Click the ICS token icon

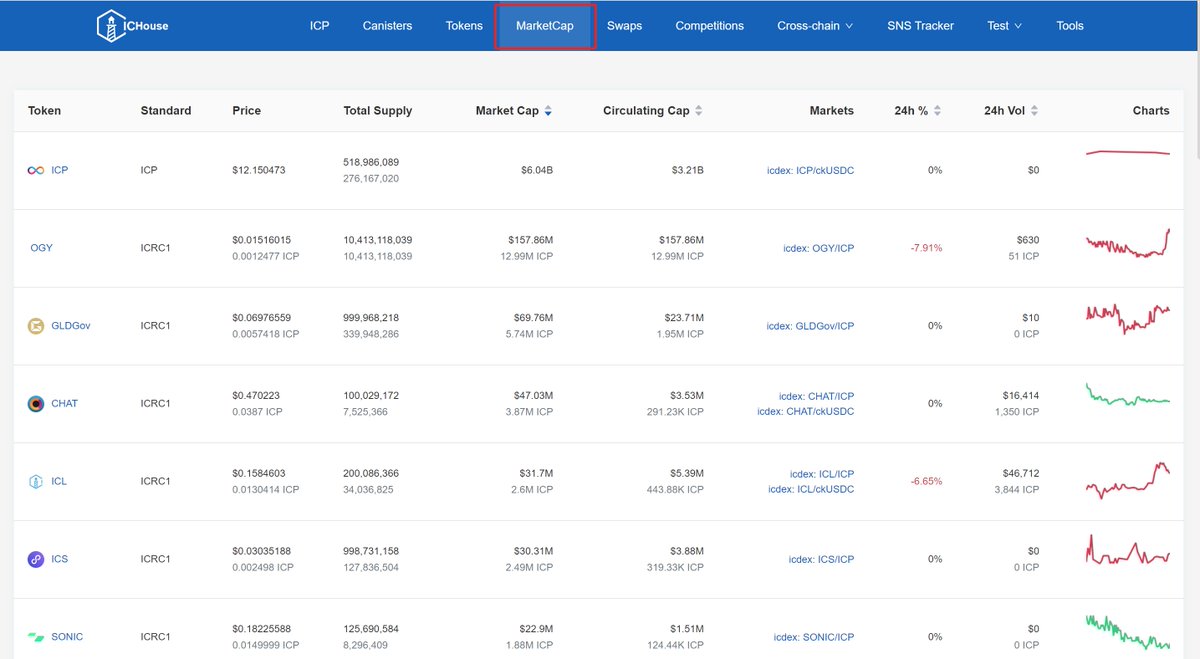(35, 559)
